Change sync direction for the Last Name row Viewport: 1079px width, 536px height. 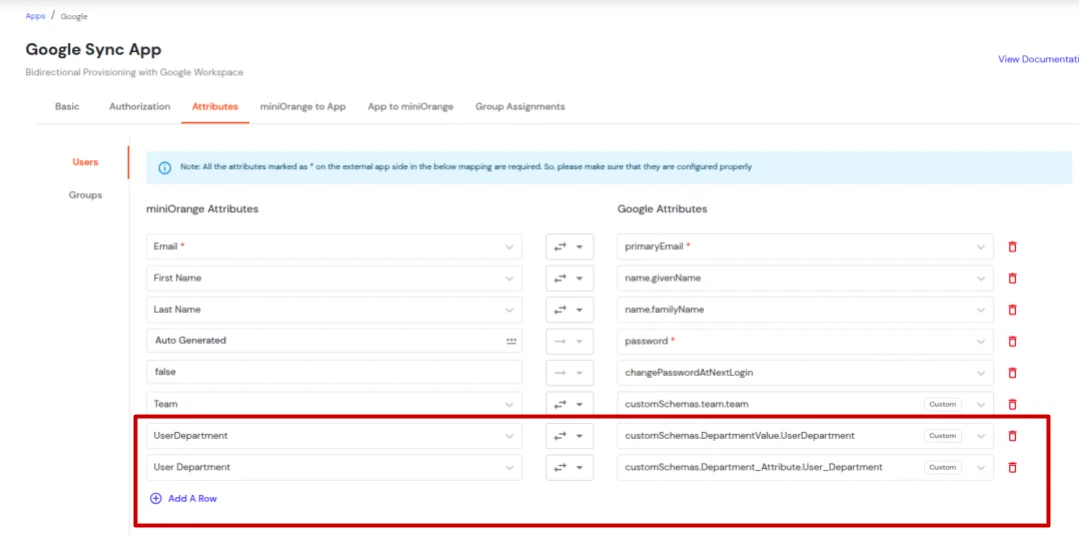tap(570, 310)
